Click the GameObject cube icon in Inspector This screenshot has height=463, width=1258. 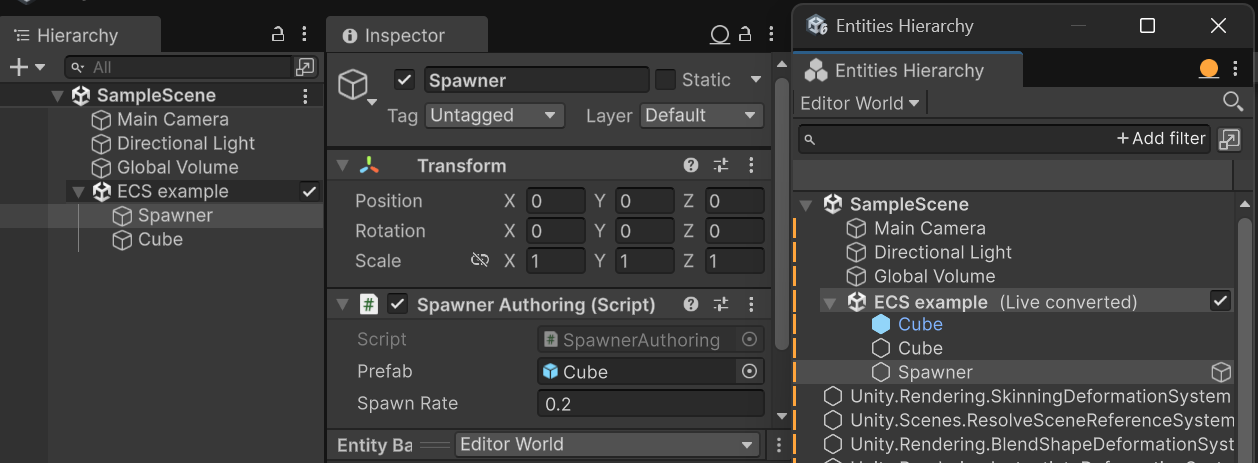(352, 84)
